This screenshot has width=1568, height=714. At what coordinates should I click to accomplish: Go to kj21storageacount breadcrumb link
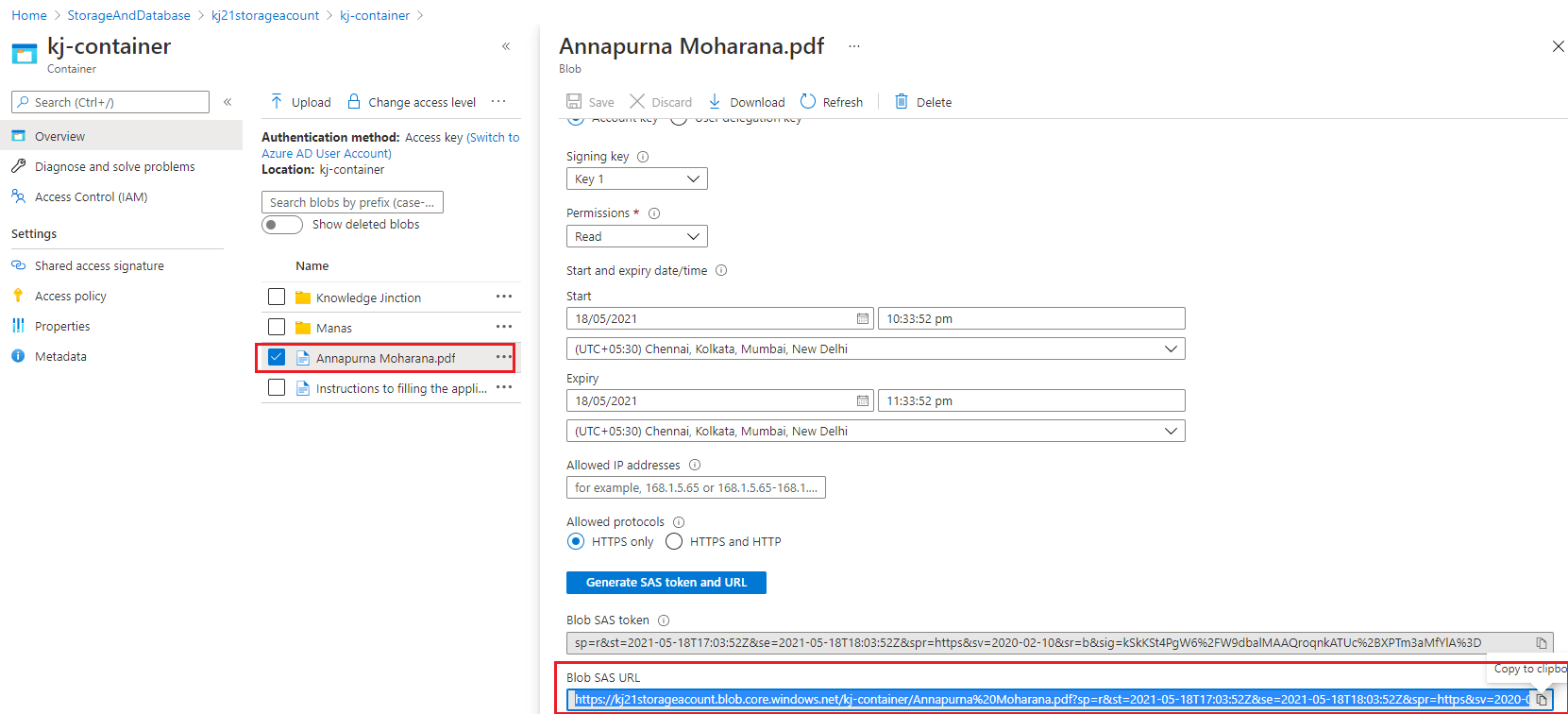click(x=265, y=15)
